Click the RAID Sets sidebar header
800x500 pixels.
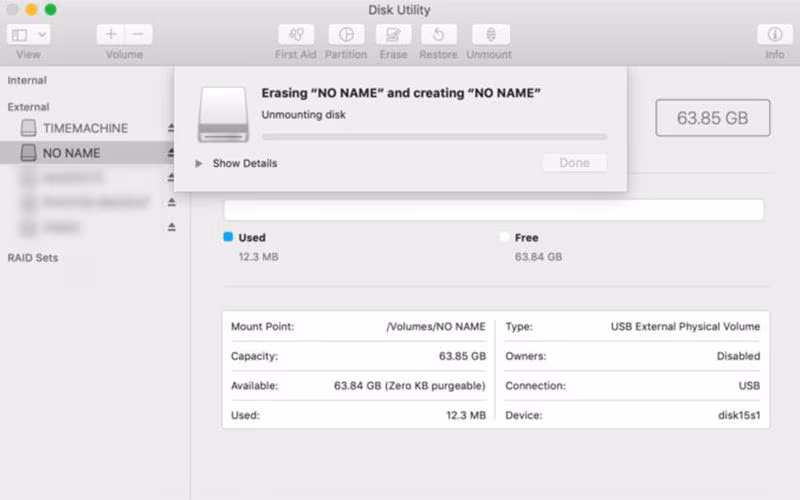[x=33, y=258]
